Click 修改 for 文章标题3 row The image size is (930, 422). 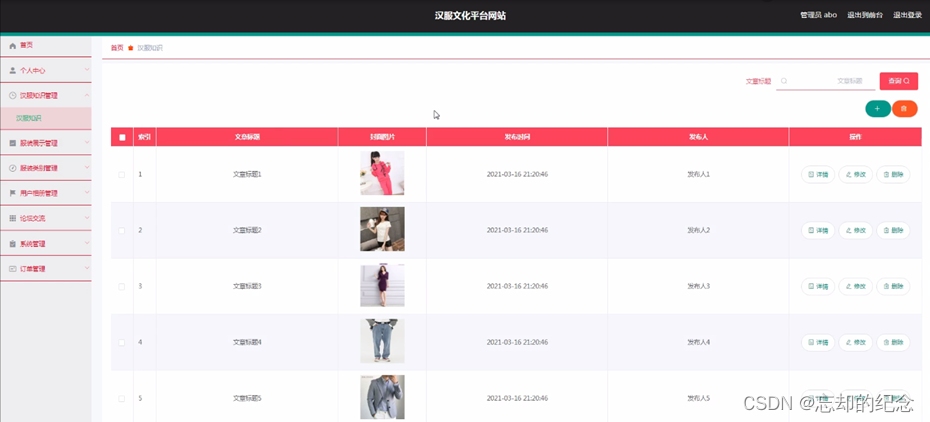855,286
